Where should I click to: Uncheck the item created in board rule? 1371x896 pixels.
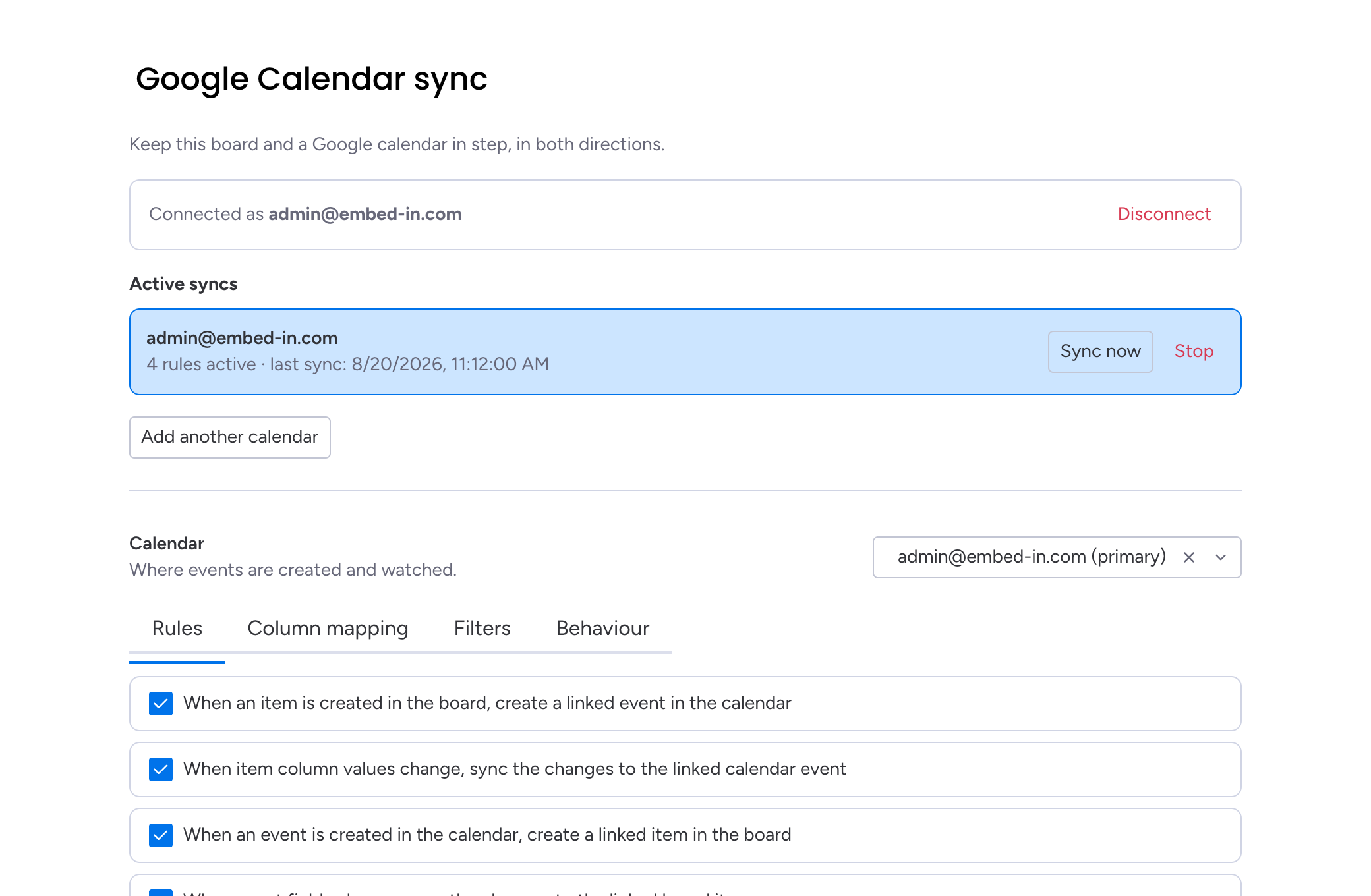click(x=161, y=704)
